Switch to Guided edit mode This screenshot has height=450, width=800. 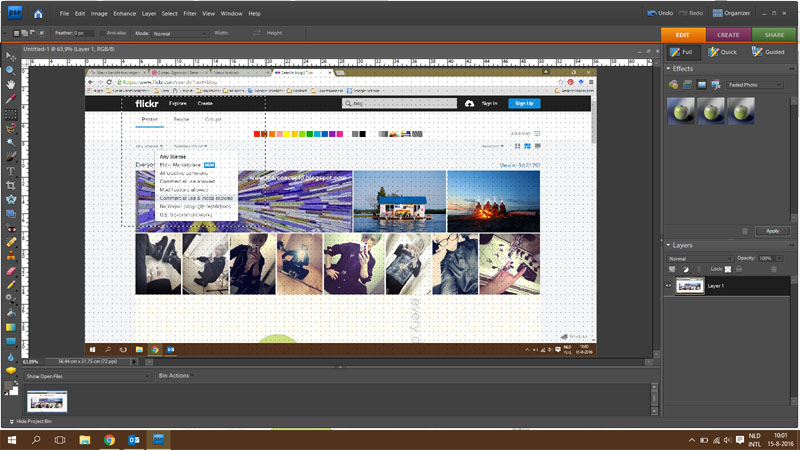coord(768,52)
